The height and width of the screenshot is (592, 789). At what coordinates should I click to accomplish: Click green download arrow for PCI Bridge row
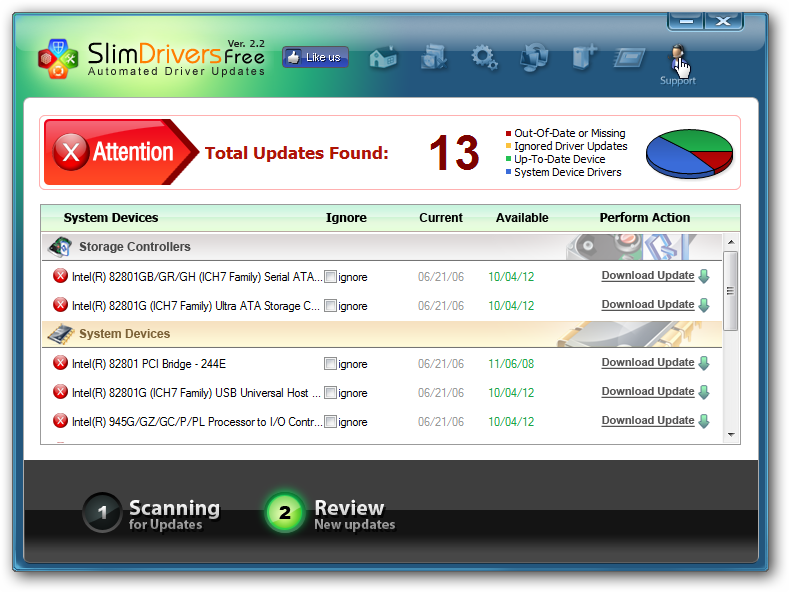click(704, 363)
